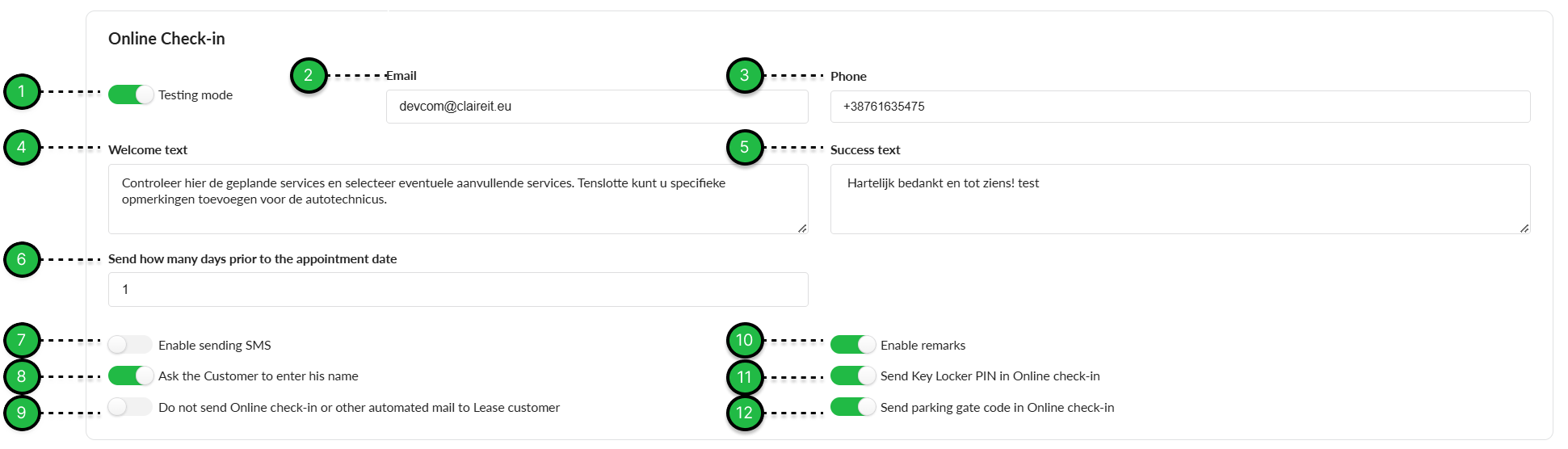Toggle Do not send mail to Lease customer
This screenshot has width=1568, height=449.
[x=131, y=407]
